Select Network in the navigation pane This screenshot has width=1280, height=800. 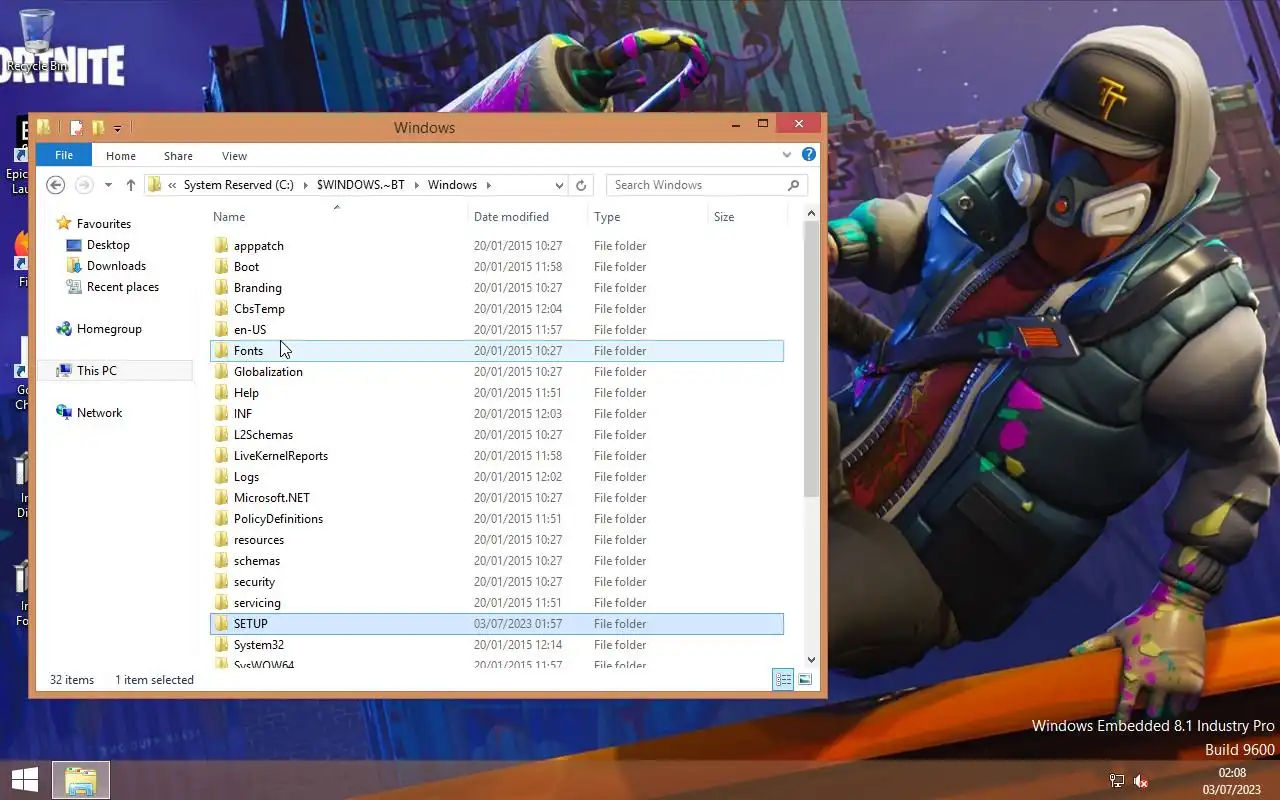100,413
